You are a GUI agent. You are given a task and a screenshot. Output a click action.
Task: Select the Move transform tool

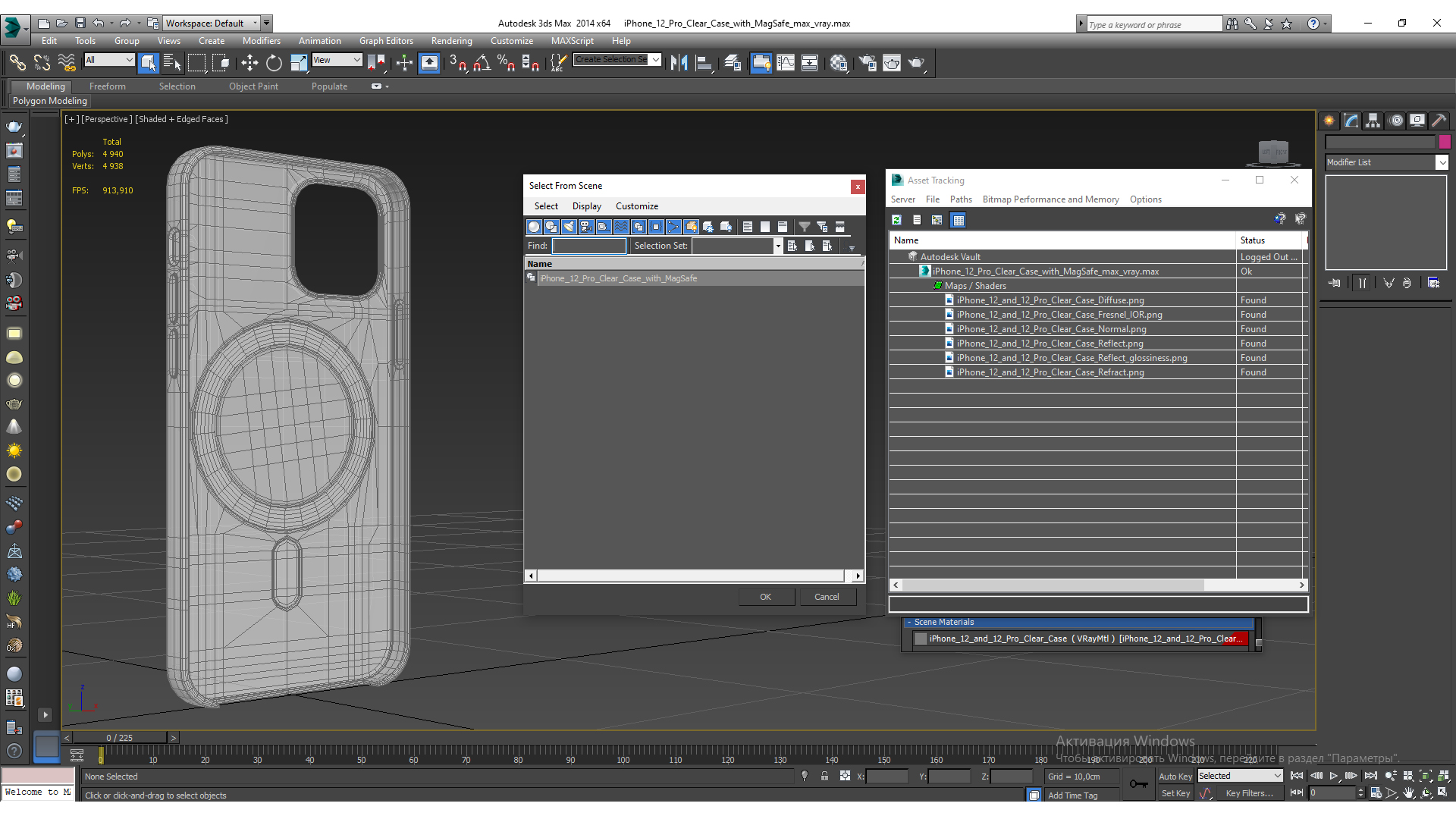coord(249,63)
